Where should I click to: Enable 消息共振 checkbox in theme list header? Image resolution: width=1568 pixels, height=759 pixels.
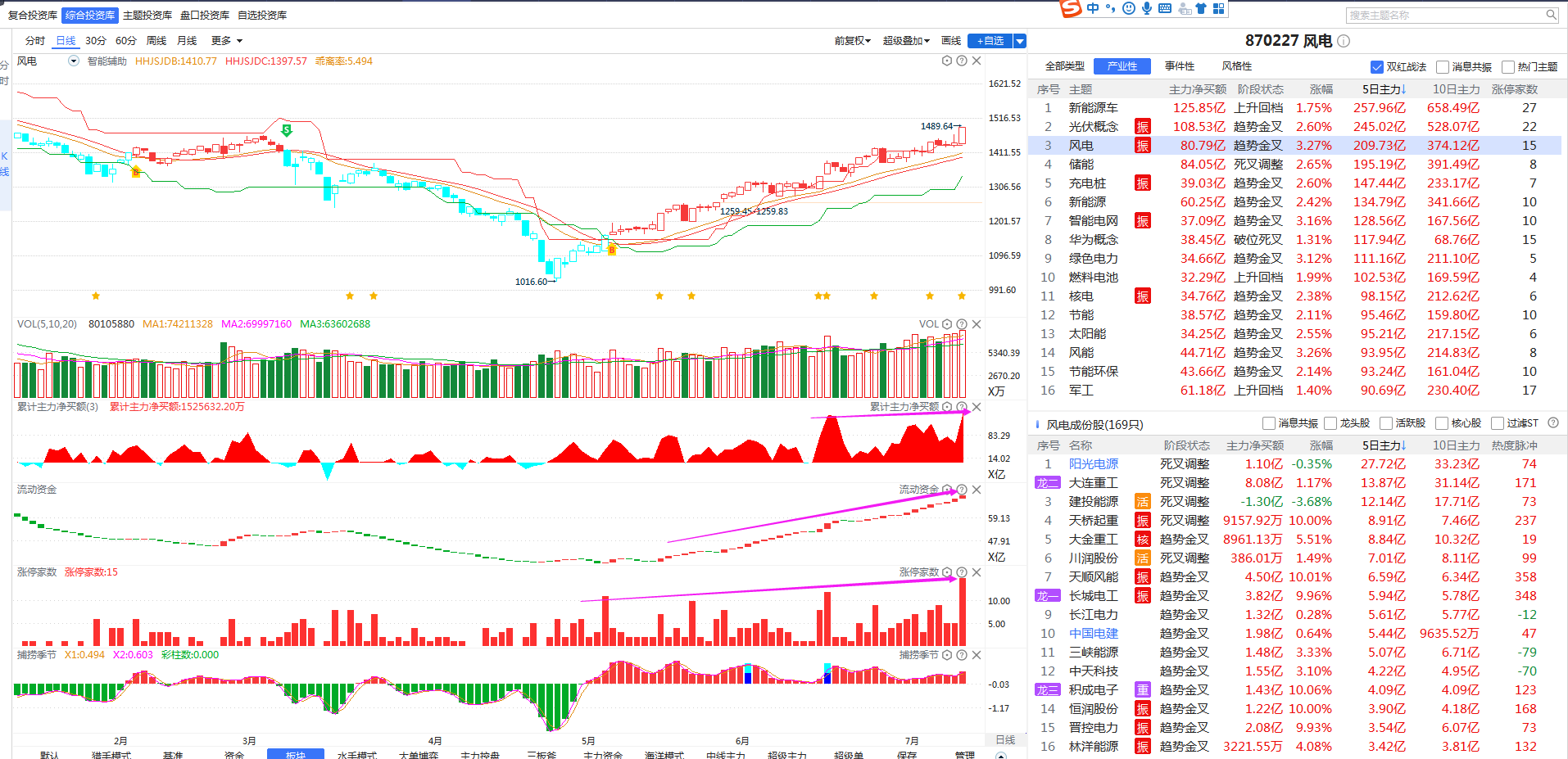tap(1442, 67)
